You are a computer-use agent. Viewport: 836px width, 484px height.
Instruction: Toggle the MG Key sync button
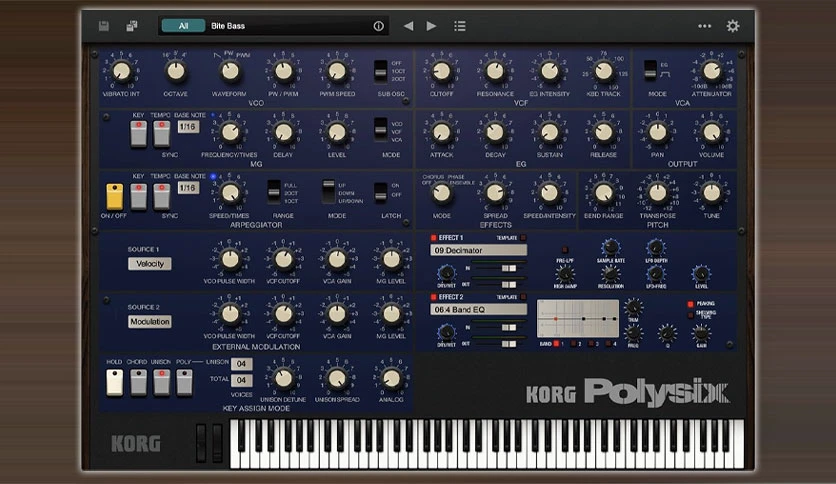(x=139, y=133)
